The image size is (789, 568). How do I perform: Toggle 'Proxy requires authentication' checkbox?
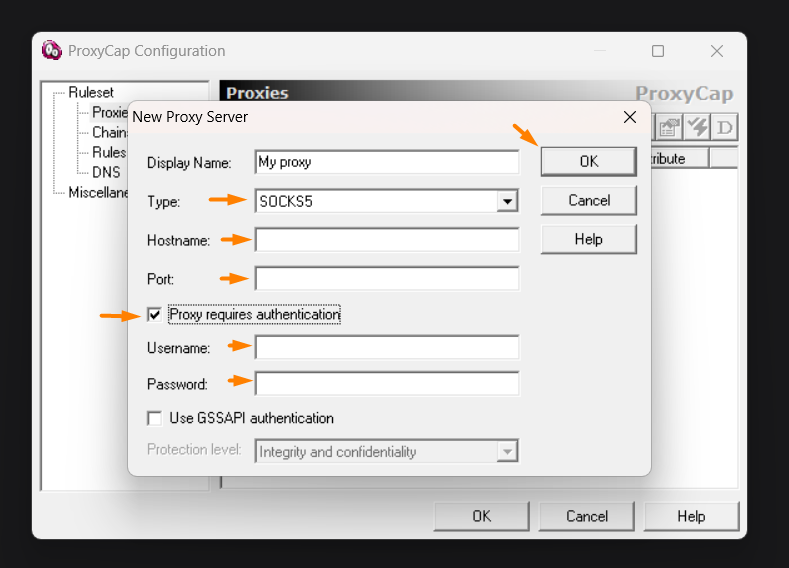pyautogui.click(x=154, y=315)
